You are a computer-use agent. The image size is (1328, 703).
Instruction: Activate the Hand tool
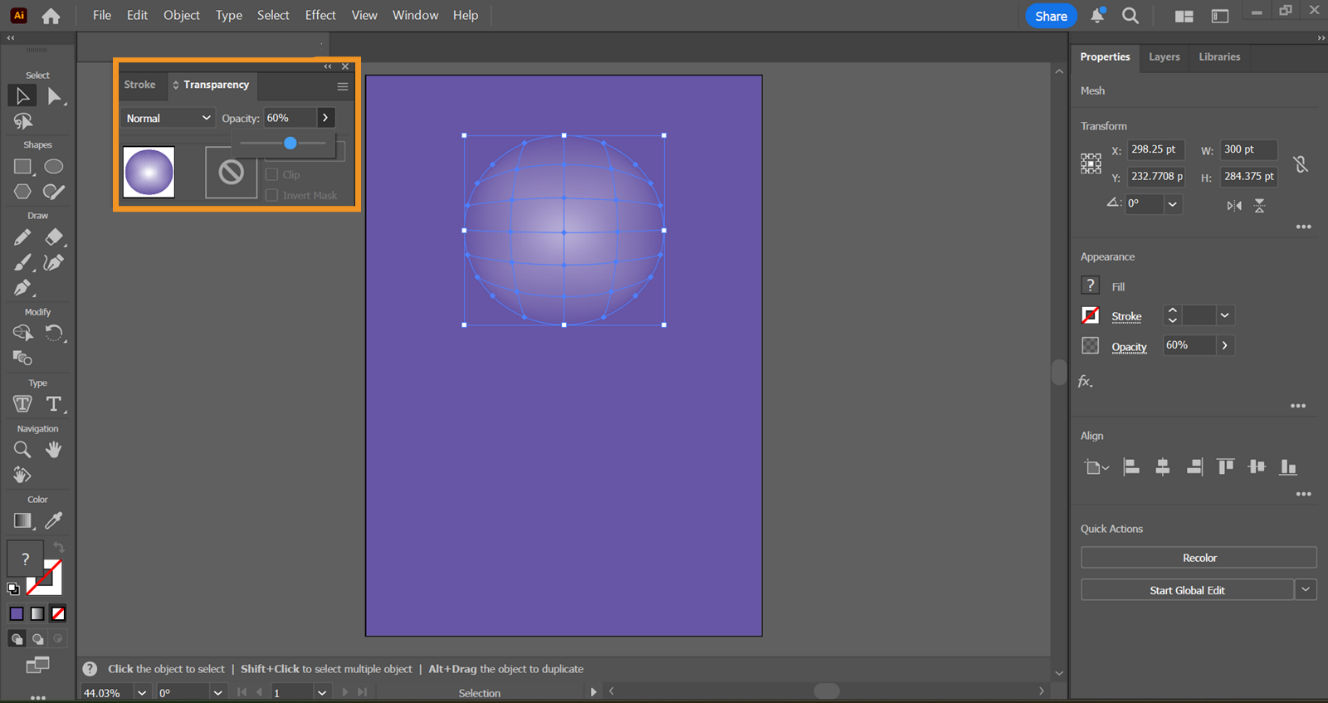pyautogui.click(x=54, y=449)
